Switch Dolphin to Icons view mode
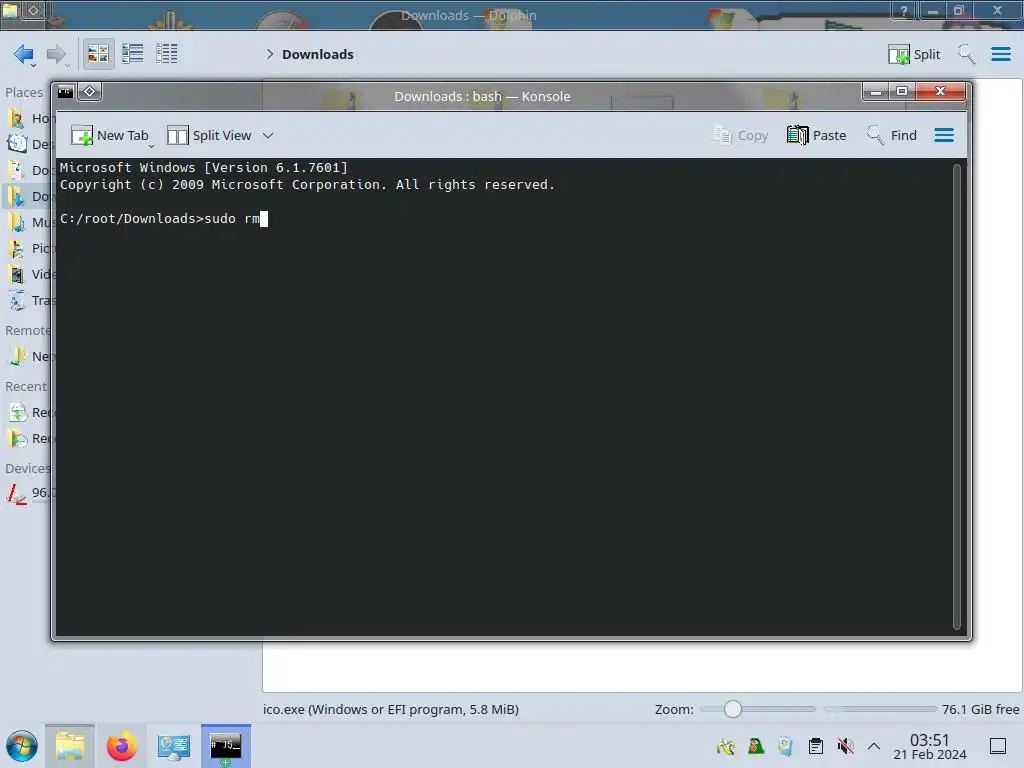The width and height of the screenshot is (1024, 768). [98, 54]
